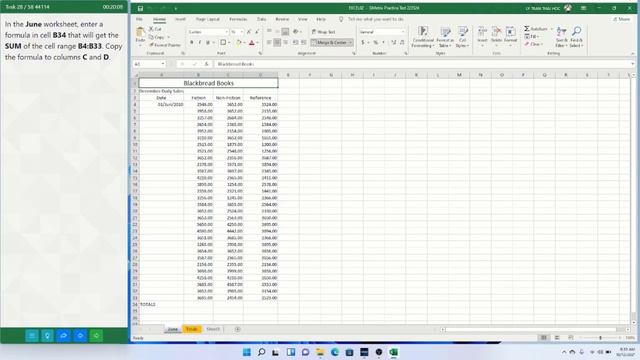Align text left
Image resolution: width=640 pixels, height=360 pixels.
(269, 42)
